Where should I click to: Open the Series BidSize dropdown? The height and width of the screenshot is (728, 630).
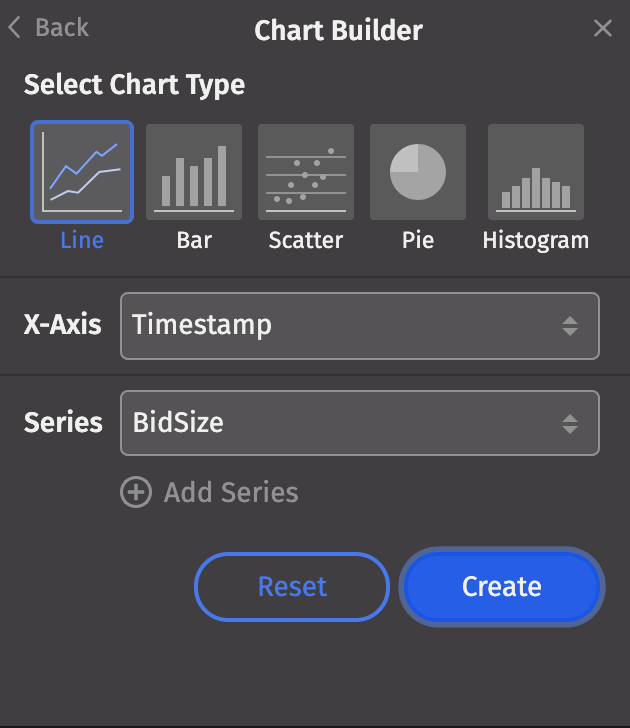[x=360, y=423]
